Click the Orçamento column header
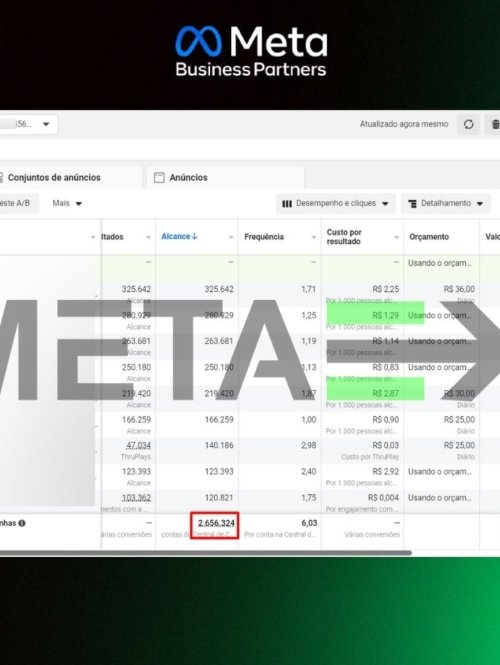The height and width of the screenshot is (665, 500). [429, 237]
